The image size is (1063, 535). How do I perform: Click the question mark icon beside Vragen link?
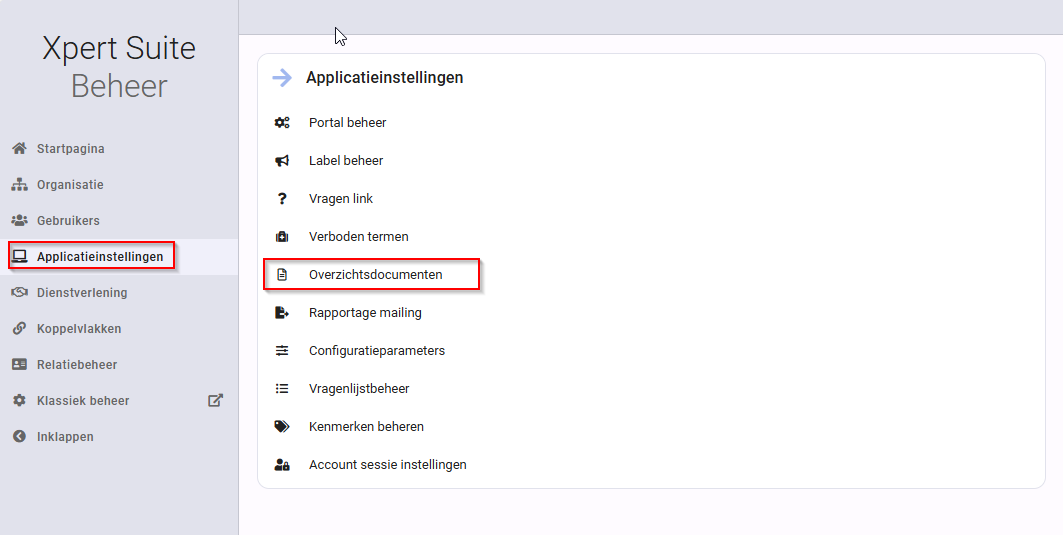tap(282, 199)
